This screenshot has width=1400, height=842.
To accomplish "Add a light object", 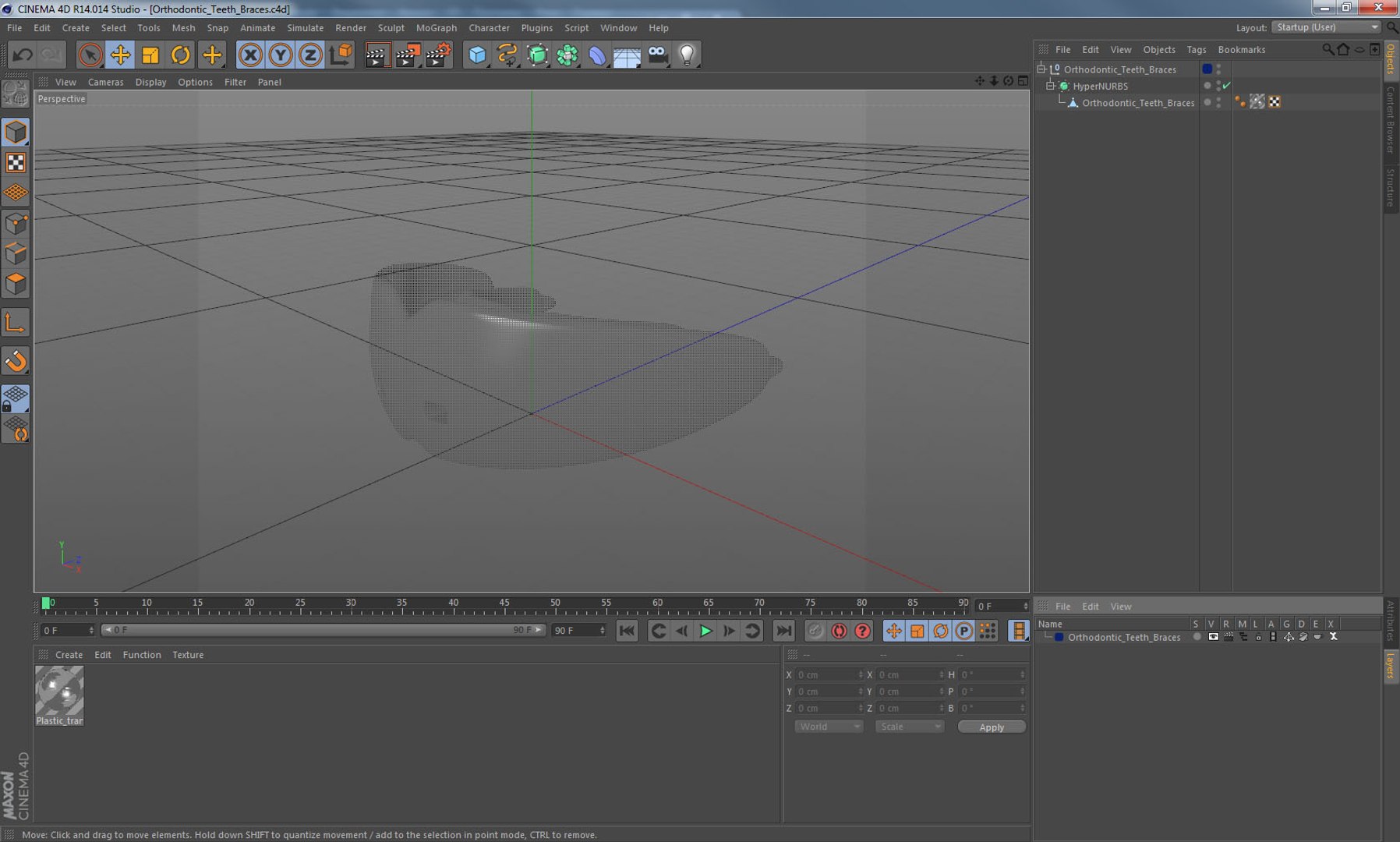I will click(x=688, y=55).
